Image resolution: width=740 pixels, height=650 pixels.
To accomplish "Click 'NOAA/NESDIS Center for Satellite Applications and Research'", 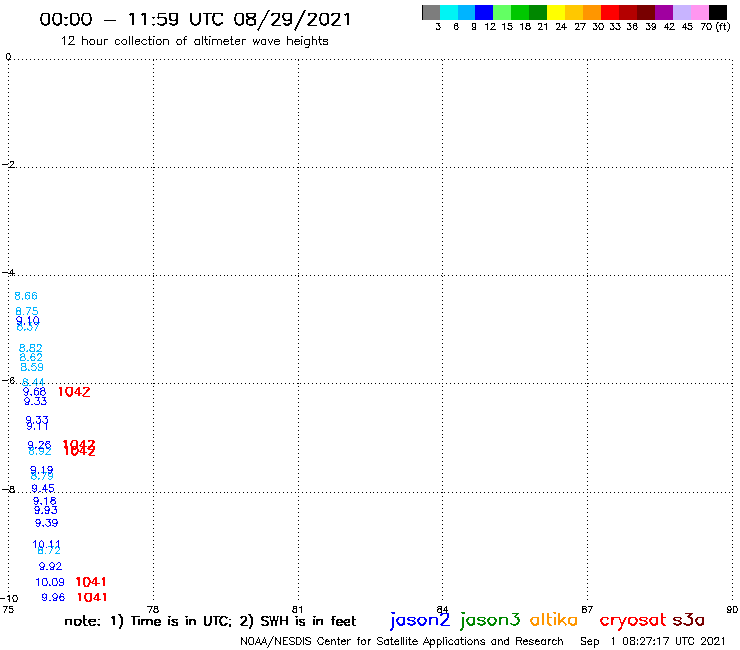I will (x=402, y=641).
